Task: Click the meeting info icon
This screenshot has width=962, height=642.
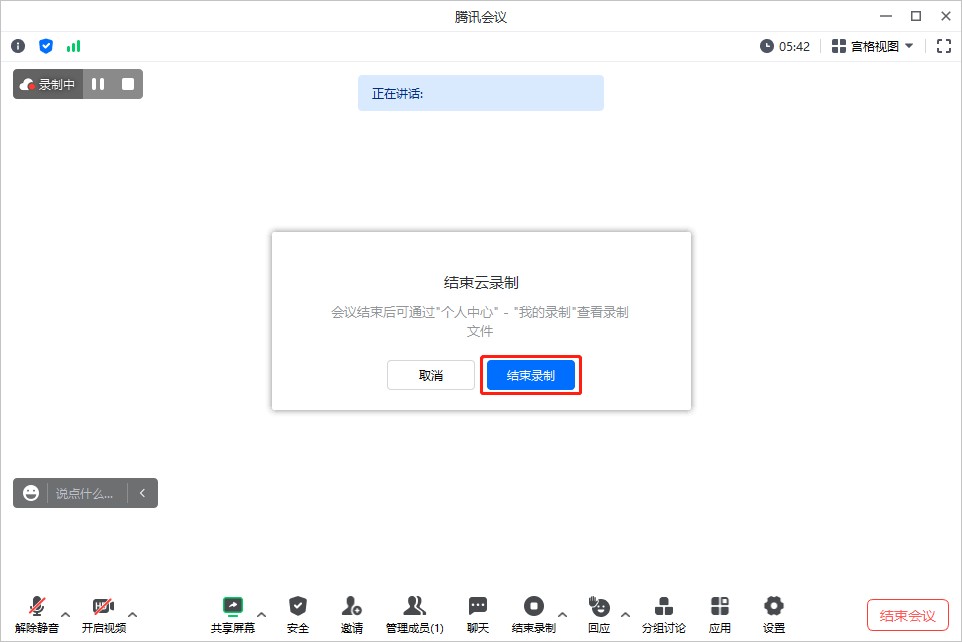Action: (x=18, y=46)
